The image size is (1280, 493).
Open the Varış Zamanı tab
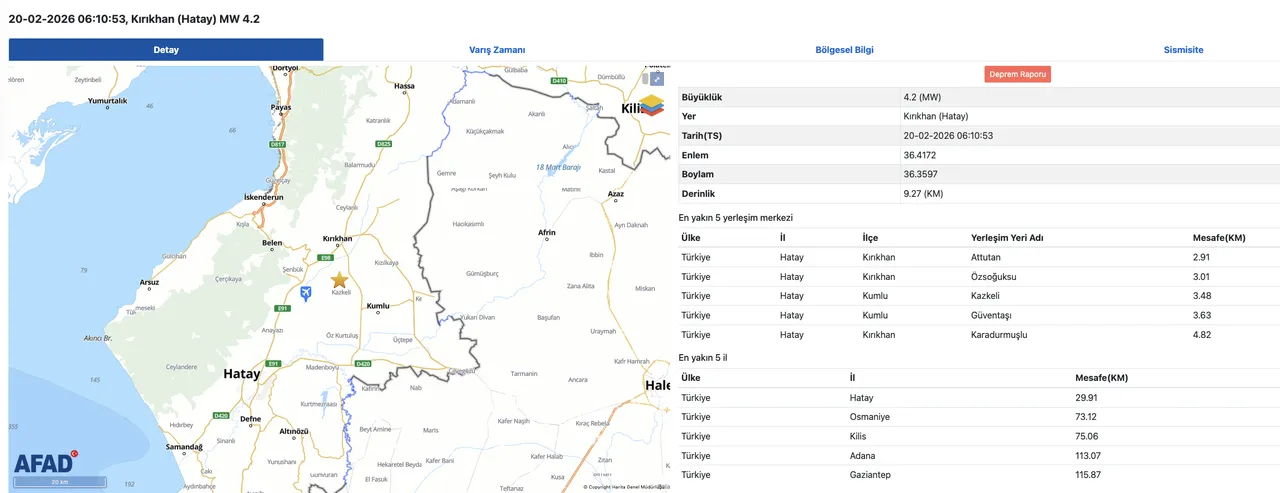[497, 49]
